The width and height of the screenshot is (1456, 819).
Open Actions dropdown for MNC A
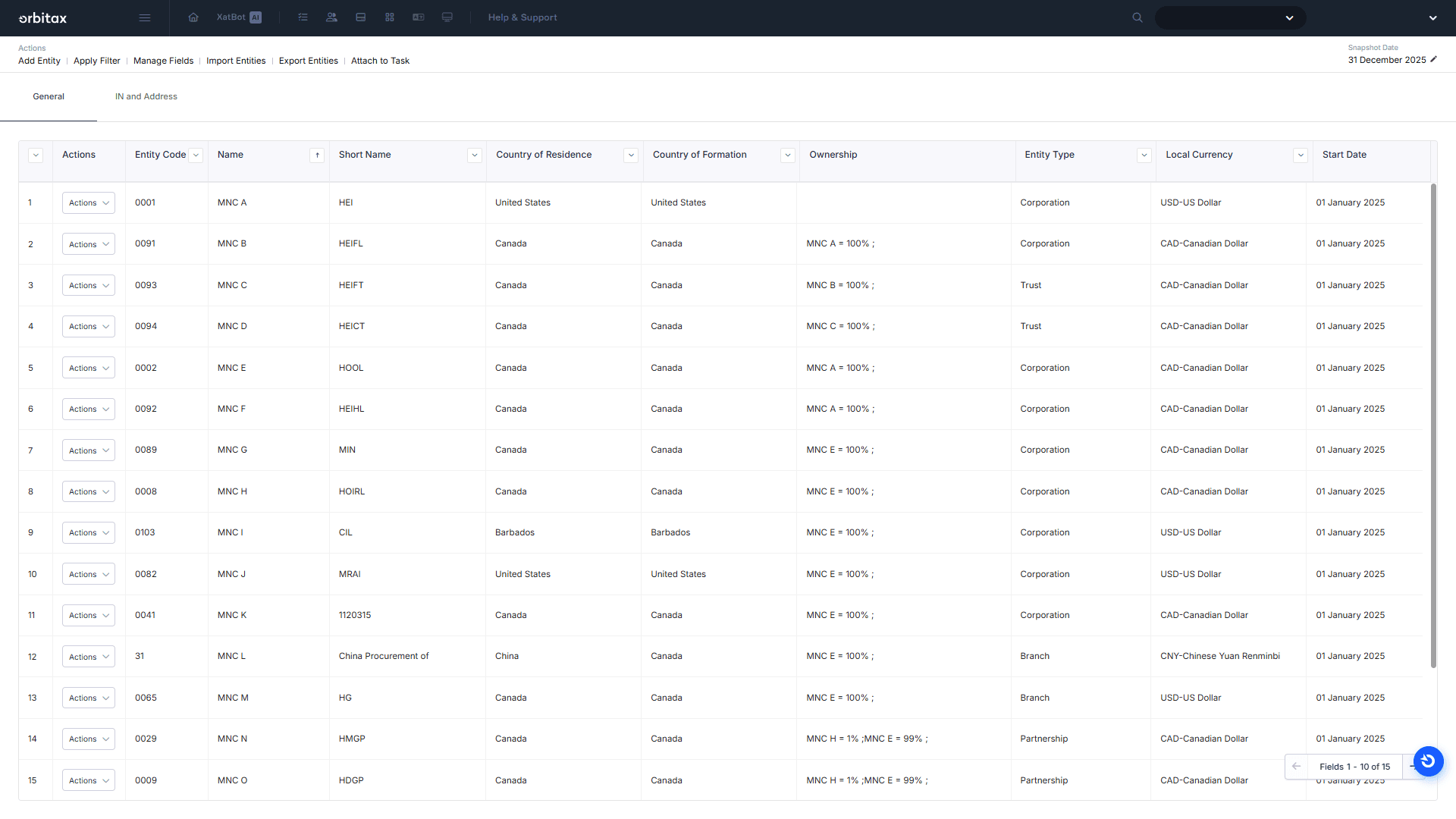(x=89, y=203)
